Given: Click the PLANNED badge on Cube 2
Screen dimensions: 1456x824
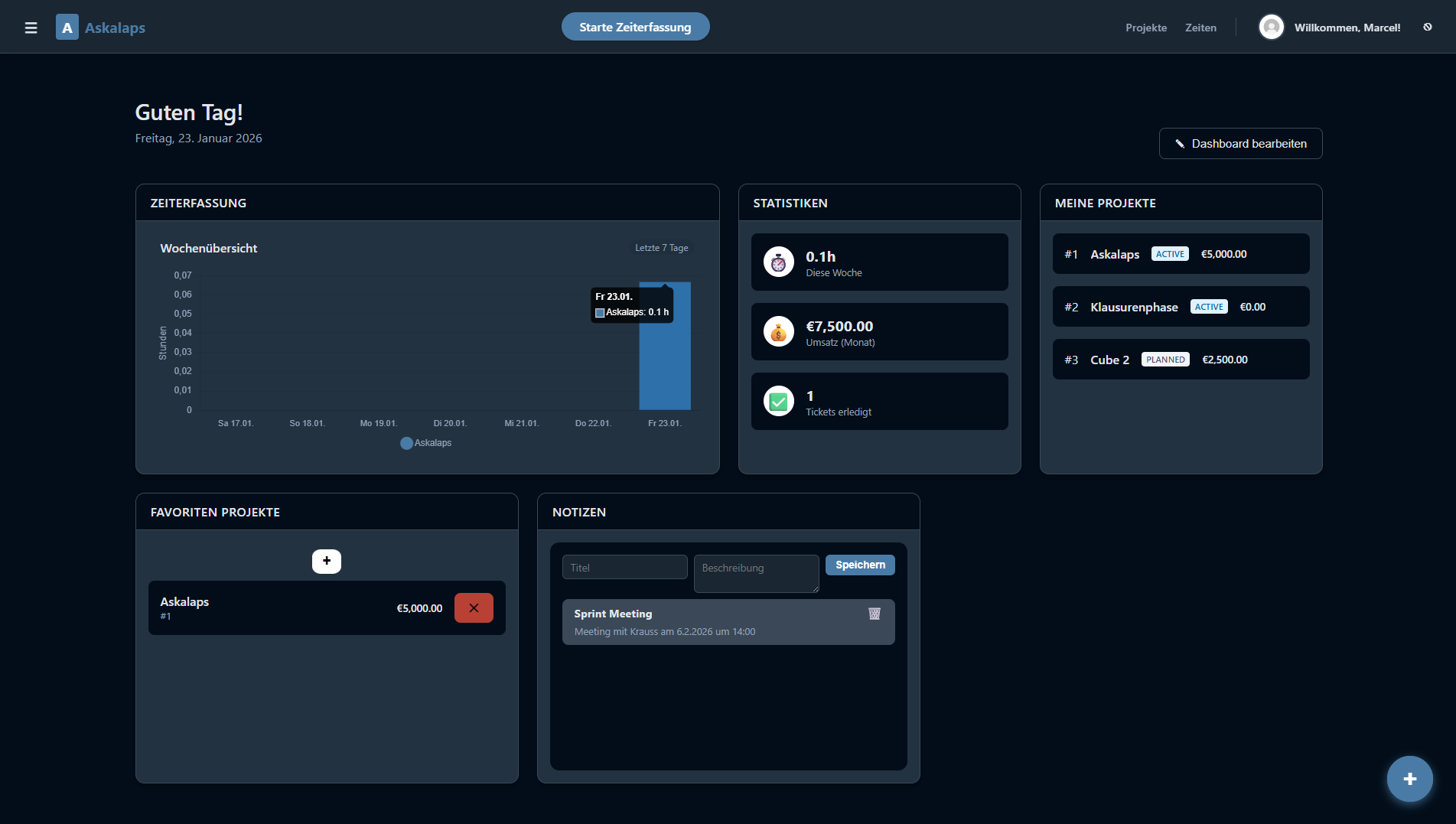Looking at the screenshot, I should 1165,359.
